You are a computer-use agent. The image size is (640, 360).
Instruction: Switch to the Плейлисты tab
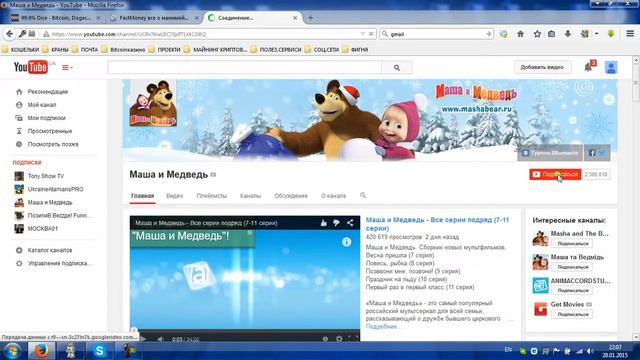point(211,196)
